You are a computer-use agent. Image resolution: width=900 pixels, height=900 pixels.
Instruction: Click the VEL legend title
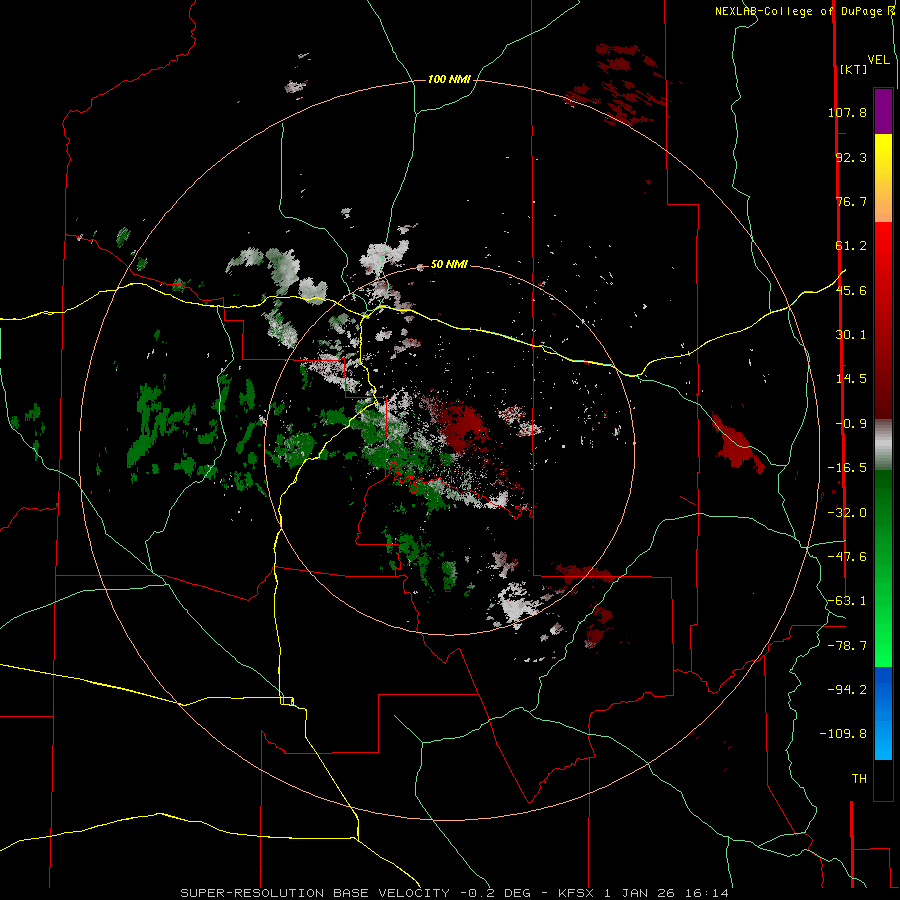[x=878, y=60]
